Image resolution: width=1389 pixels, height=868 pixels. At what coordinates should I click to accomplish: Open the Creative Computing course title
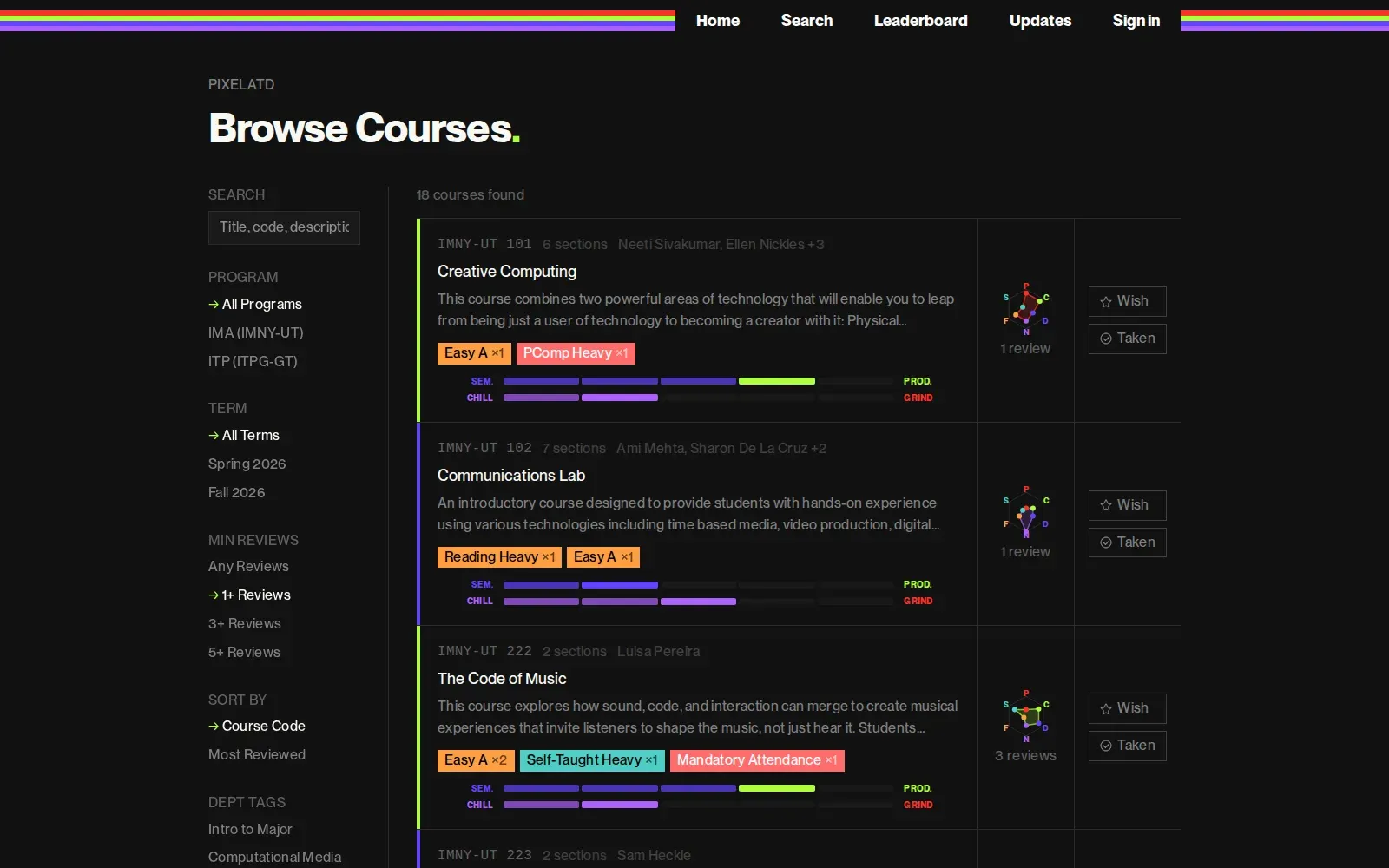click(x=507, y=272)
